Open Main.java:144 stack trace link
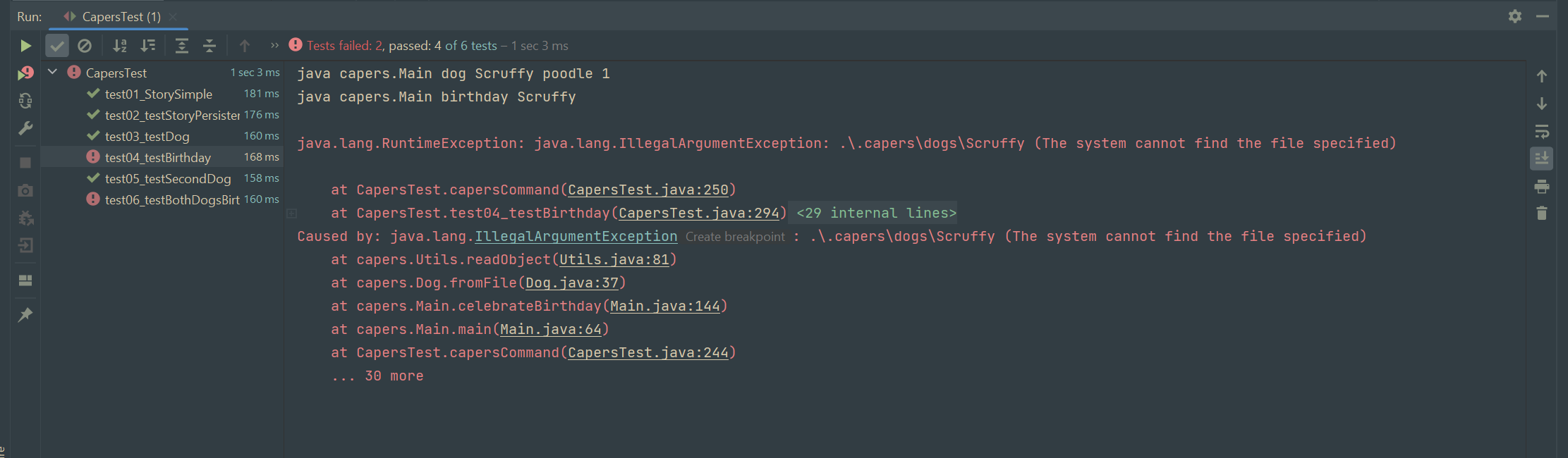 pos(664,306)
